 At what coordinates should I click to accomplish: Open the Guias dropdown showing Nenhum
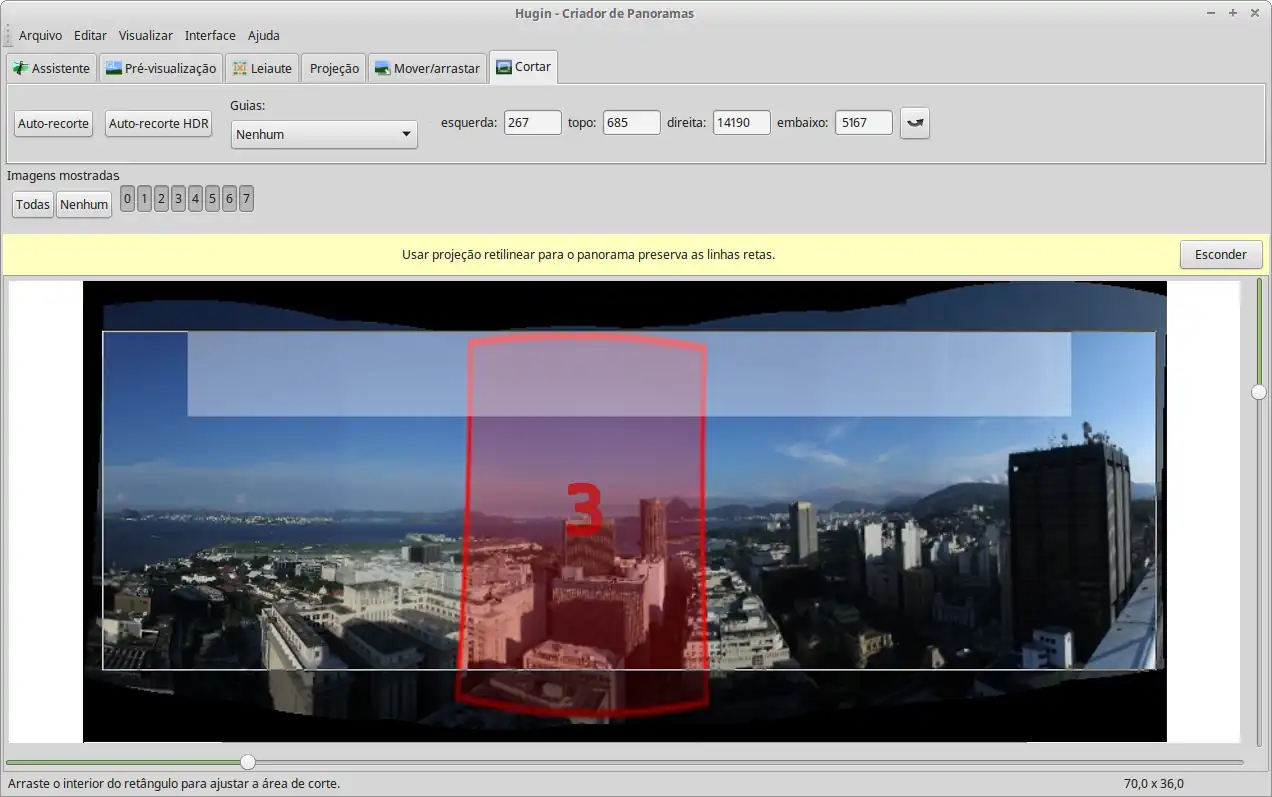tap(324, 134)
